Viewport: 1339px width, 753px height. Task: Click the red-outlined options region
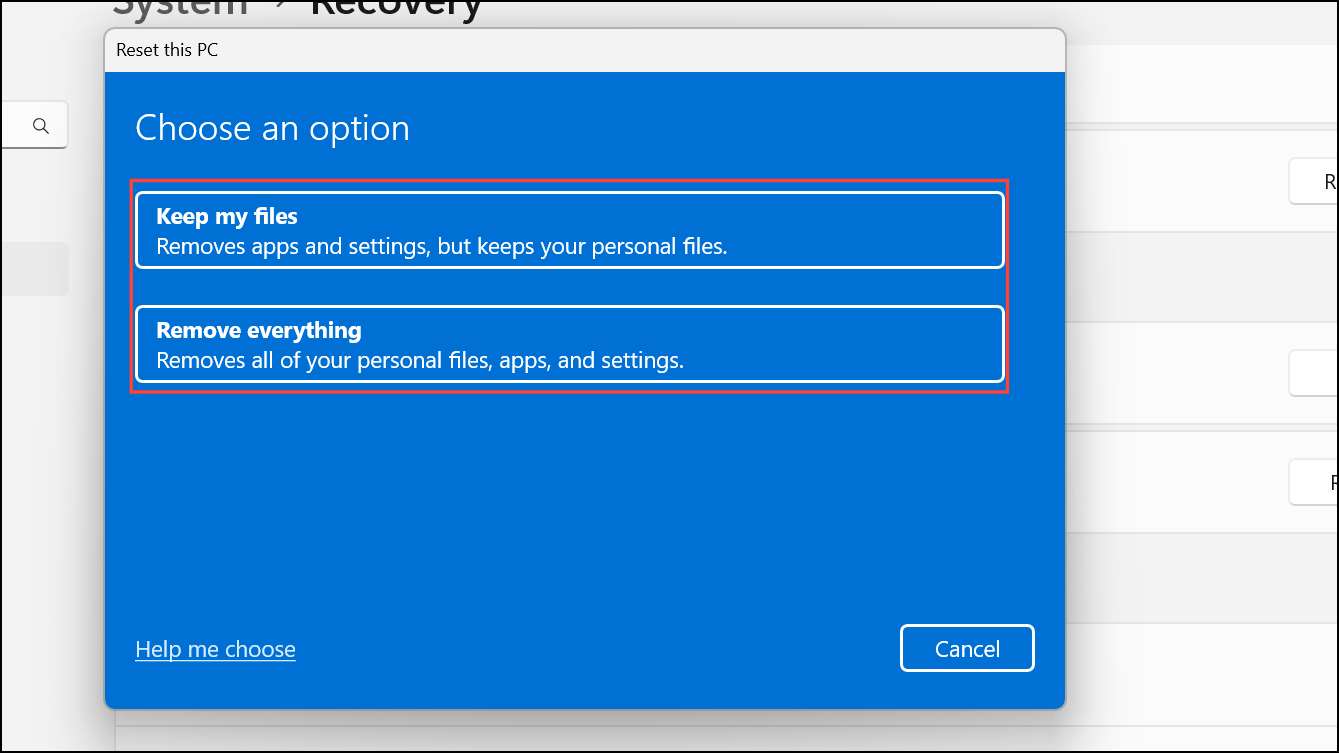tap(569, 287)
